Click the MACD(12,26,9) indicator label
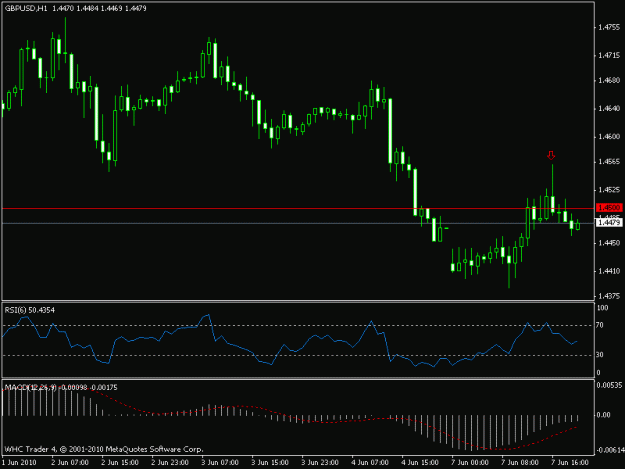This screenshot has width=625, height=469. coord(30,387)
